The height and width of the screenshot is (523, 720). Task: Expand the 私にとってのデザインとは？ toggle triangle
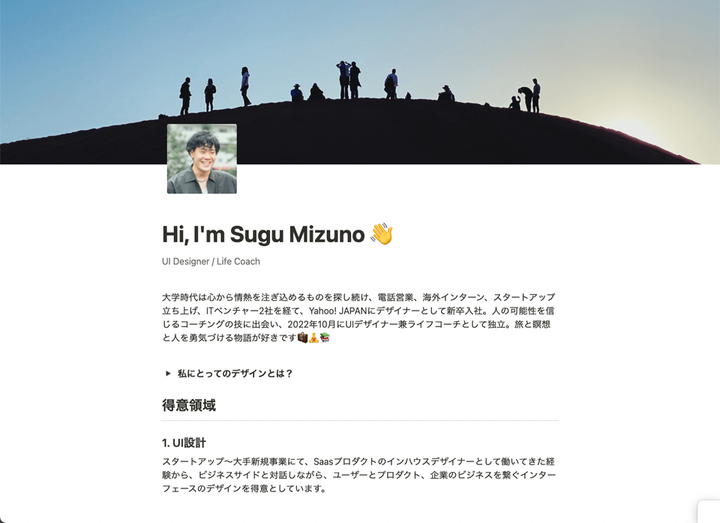[x=168, y=373]
